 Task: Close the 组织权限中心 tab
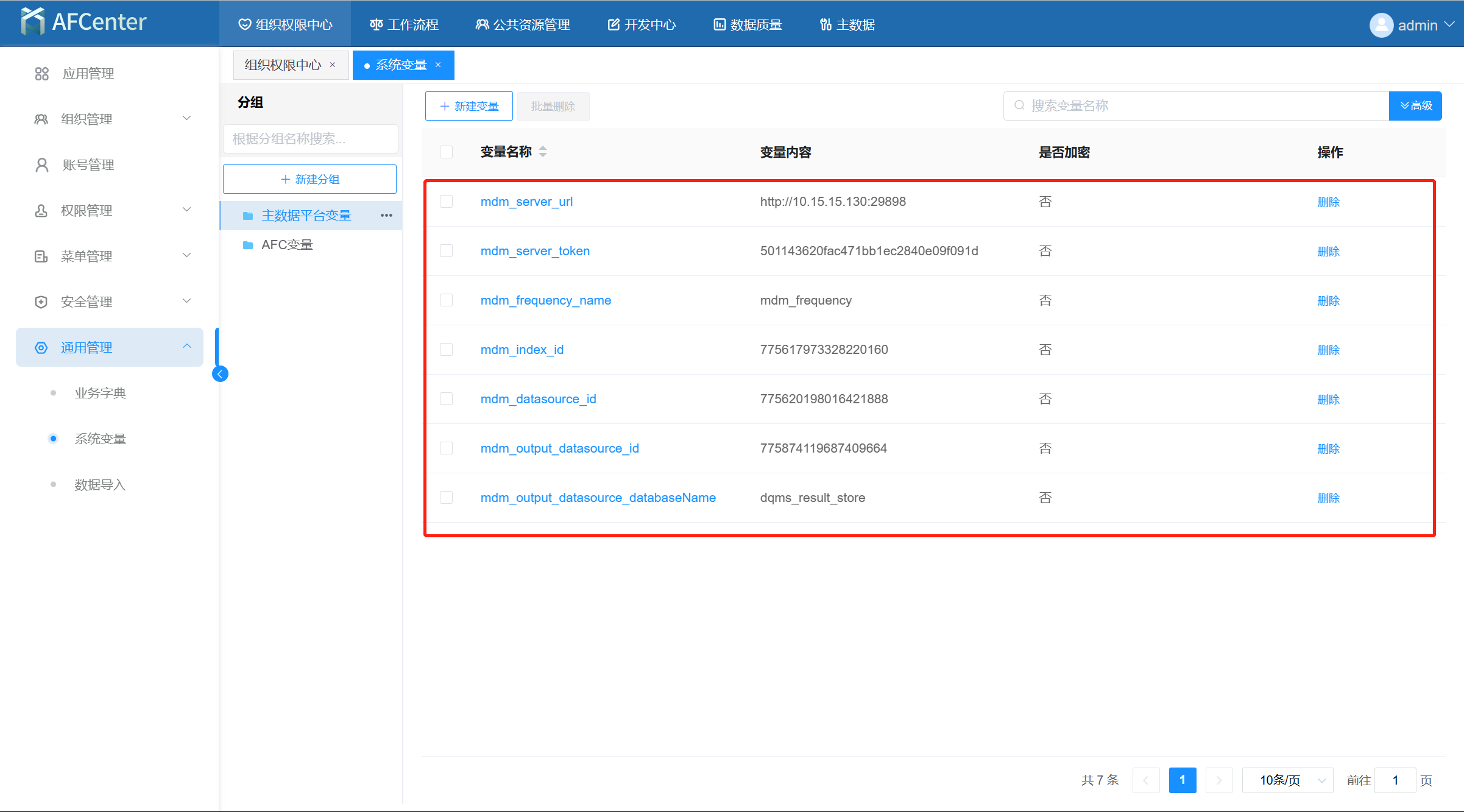(x=333, y=65)
